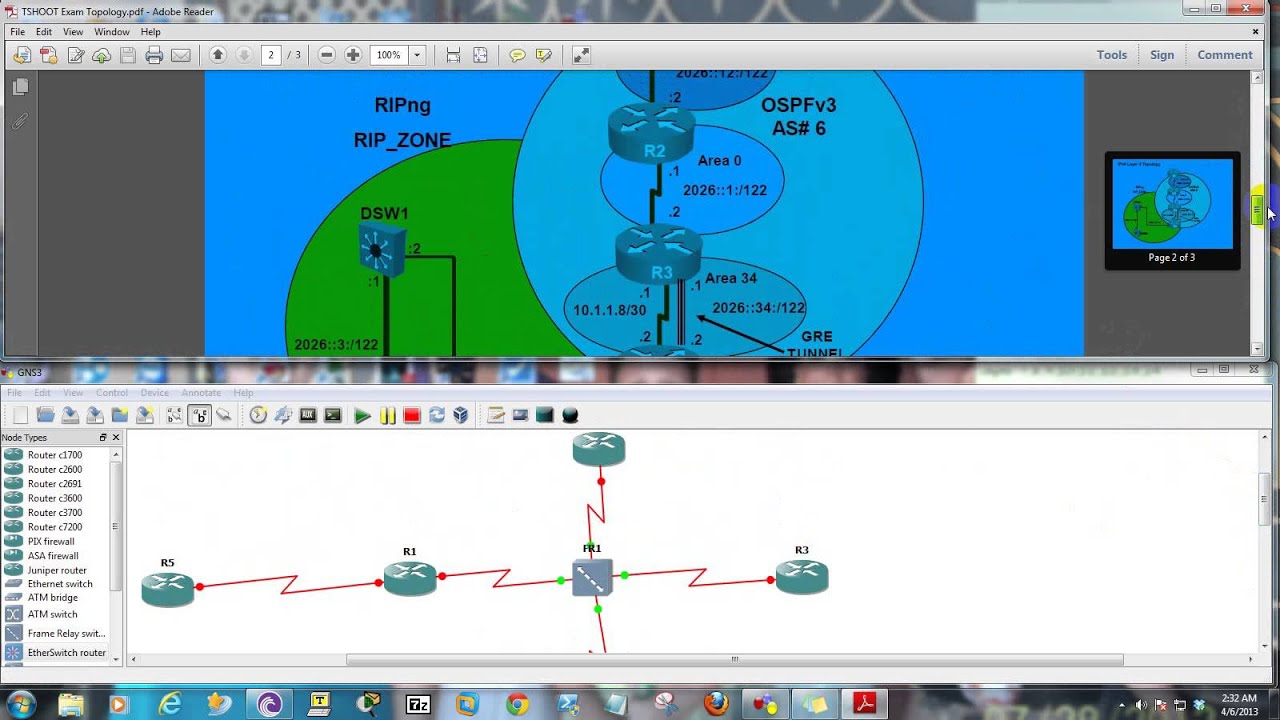Open the Window menu in Adobe Reader

(x=112, y=32)
